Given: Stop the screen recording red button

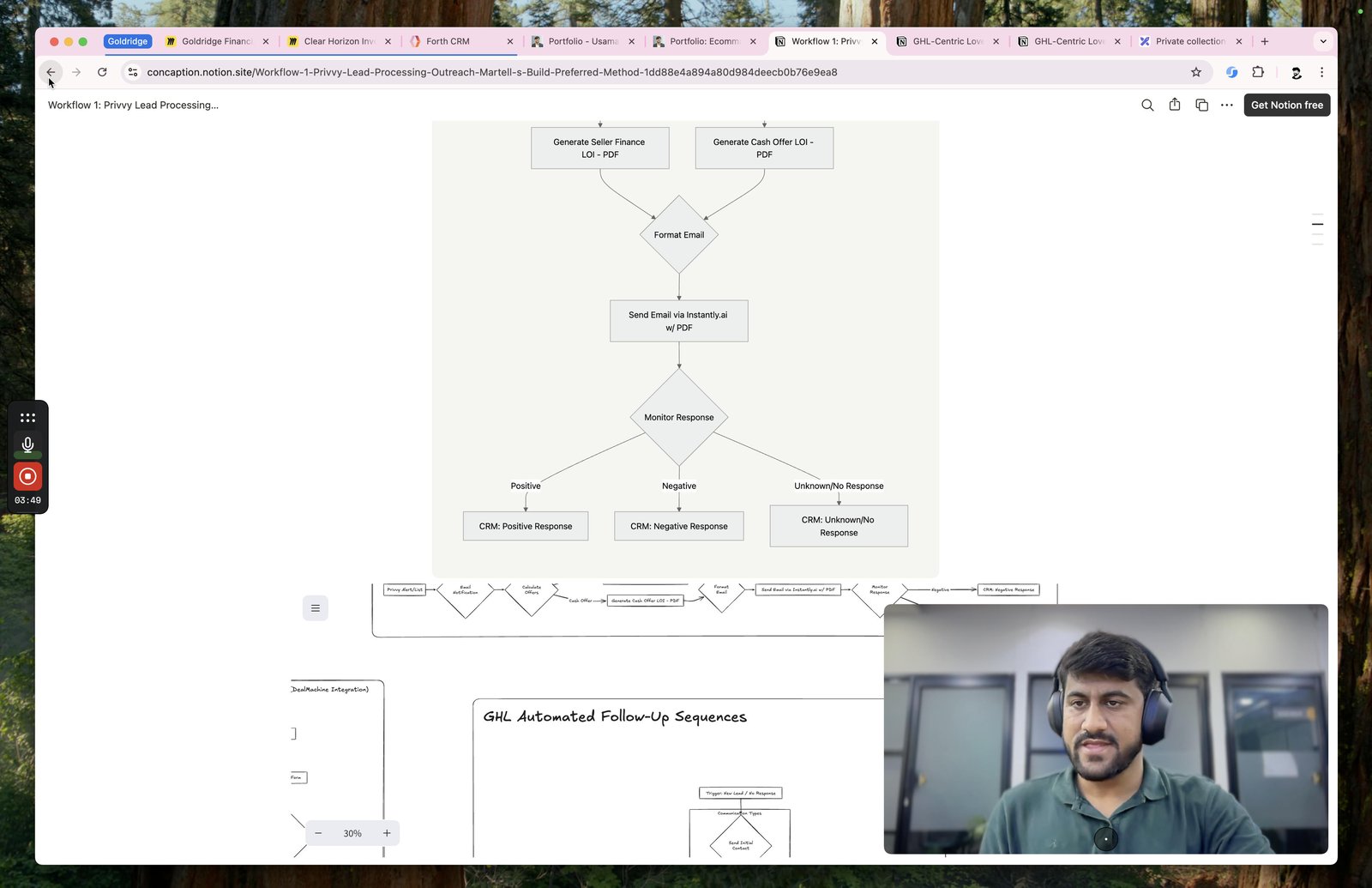Looking at the screenshot, I should click(x=27, y=476).
